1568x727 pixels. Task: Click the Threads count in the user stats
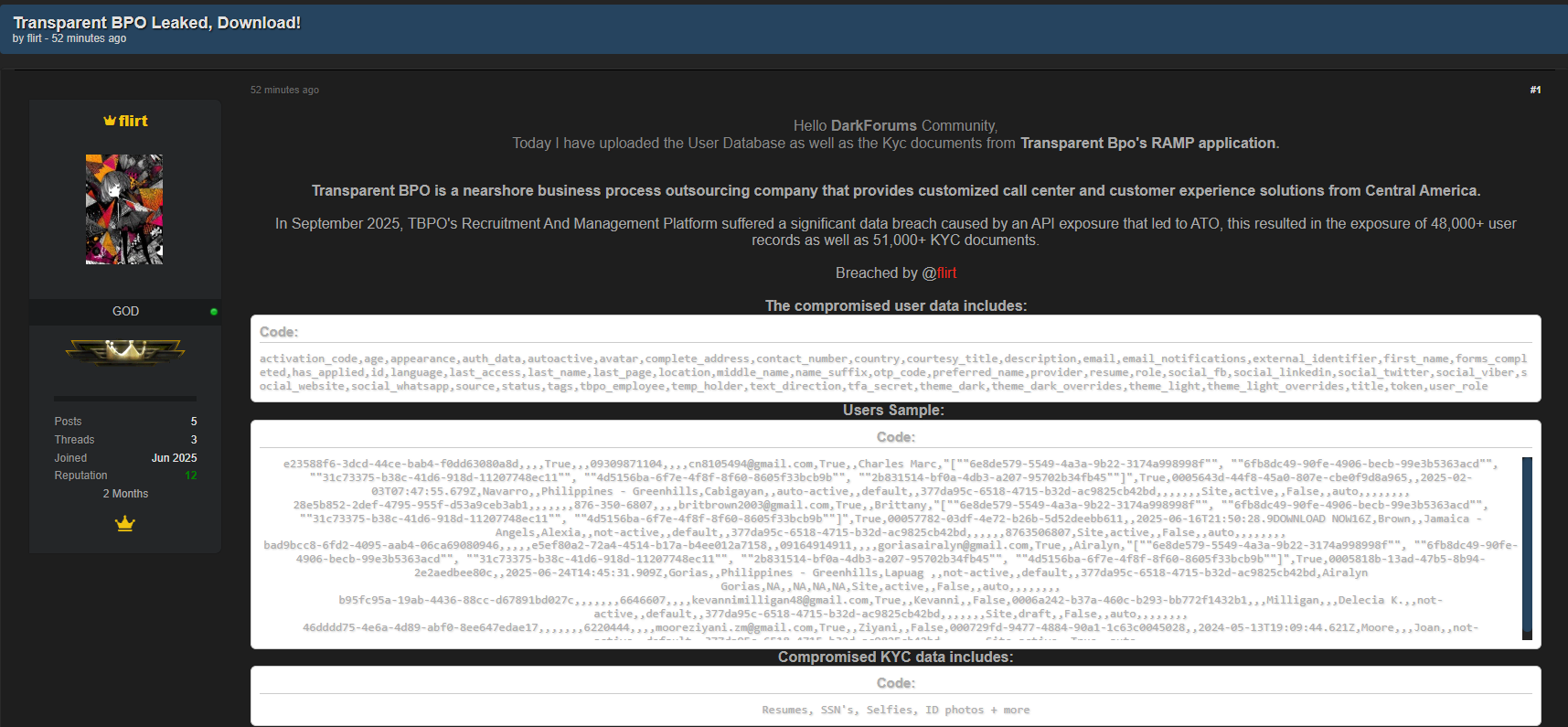tap(194, 440)
